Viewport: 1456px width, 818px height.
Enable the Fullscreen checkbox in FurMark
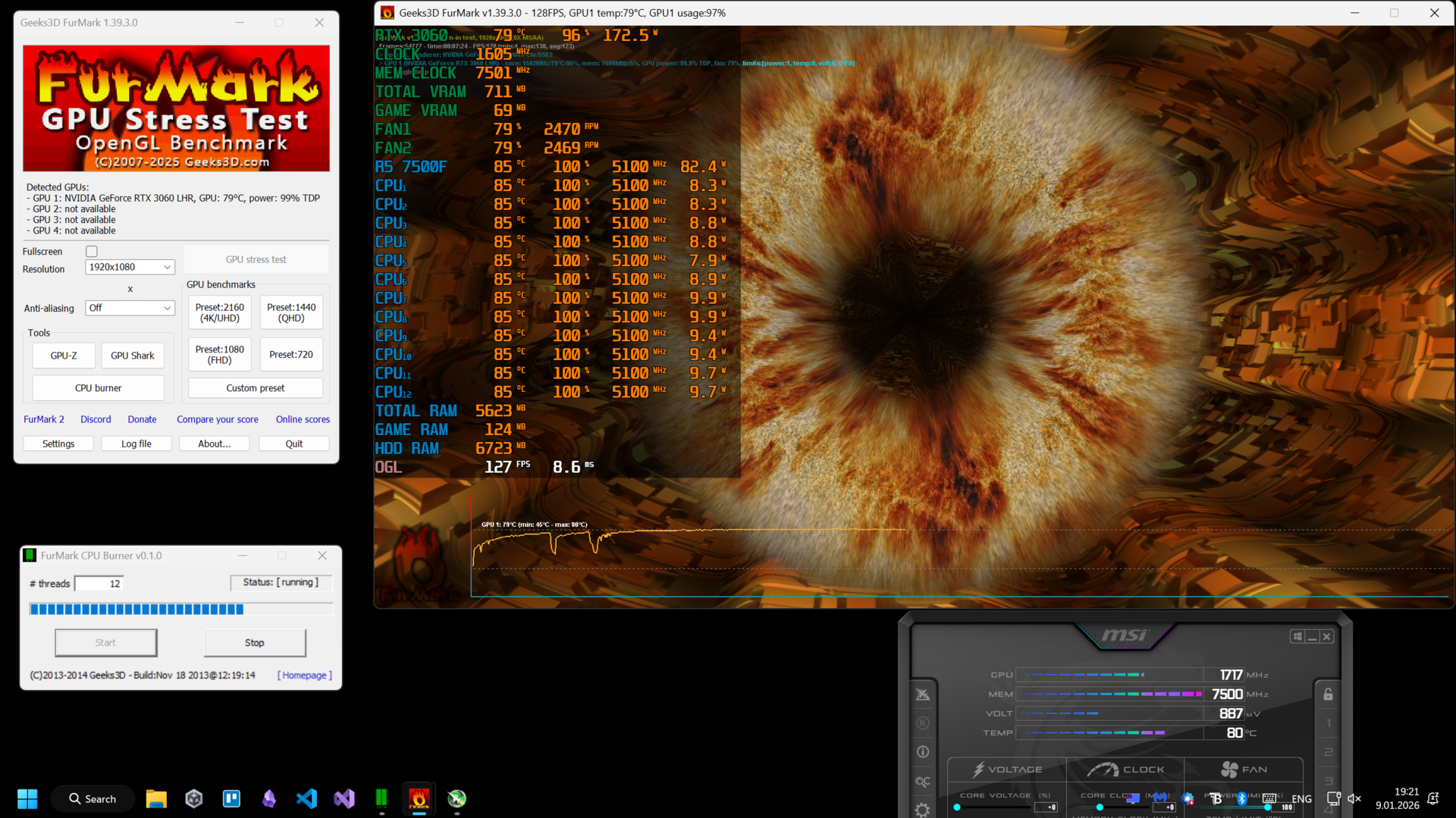(91, 251)
